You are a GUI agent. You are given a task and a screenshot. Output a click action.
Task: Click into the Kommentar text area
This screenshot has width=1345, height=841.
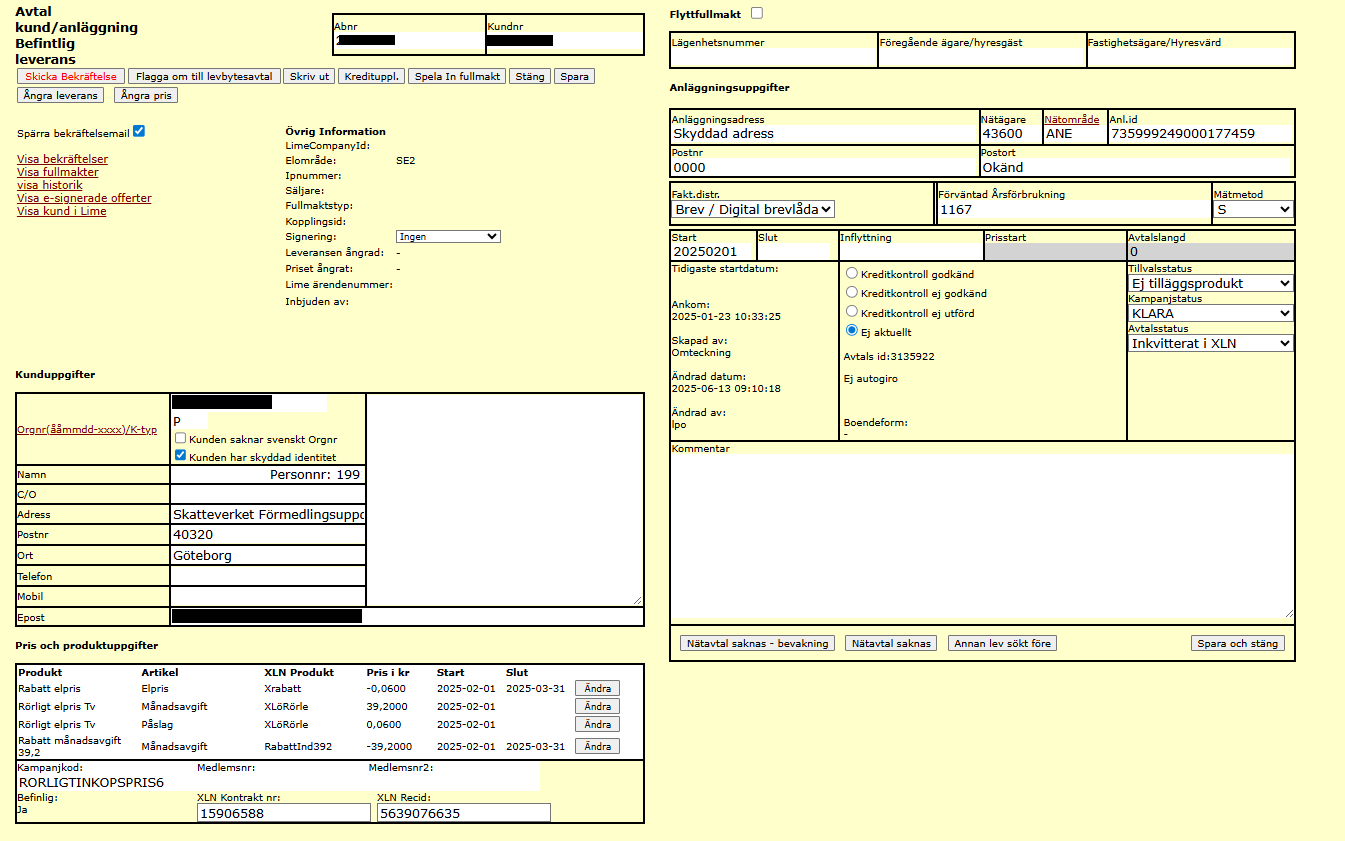click(x=981, y=537)
